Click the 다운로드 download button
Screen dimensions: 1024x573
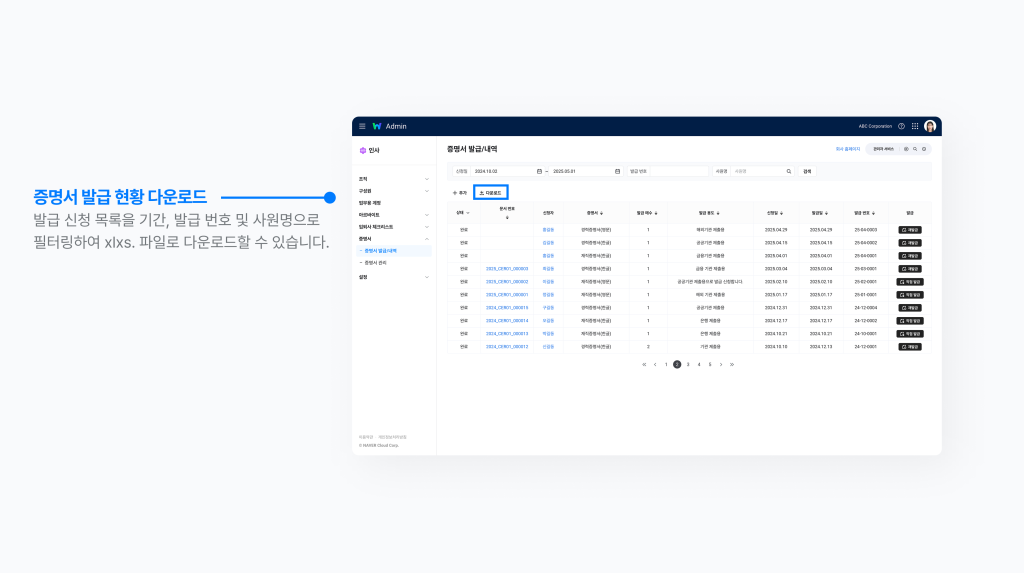[490, 193]
